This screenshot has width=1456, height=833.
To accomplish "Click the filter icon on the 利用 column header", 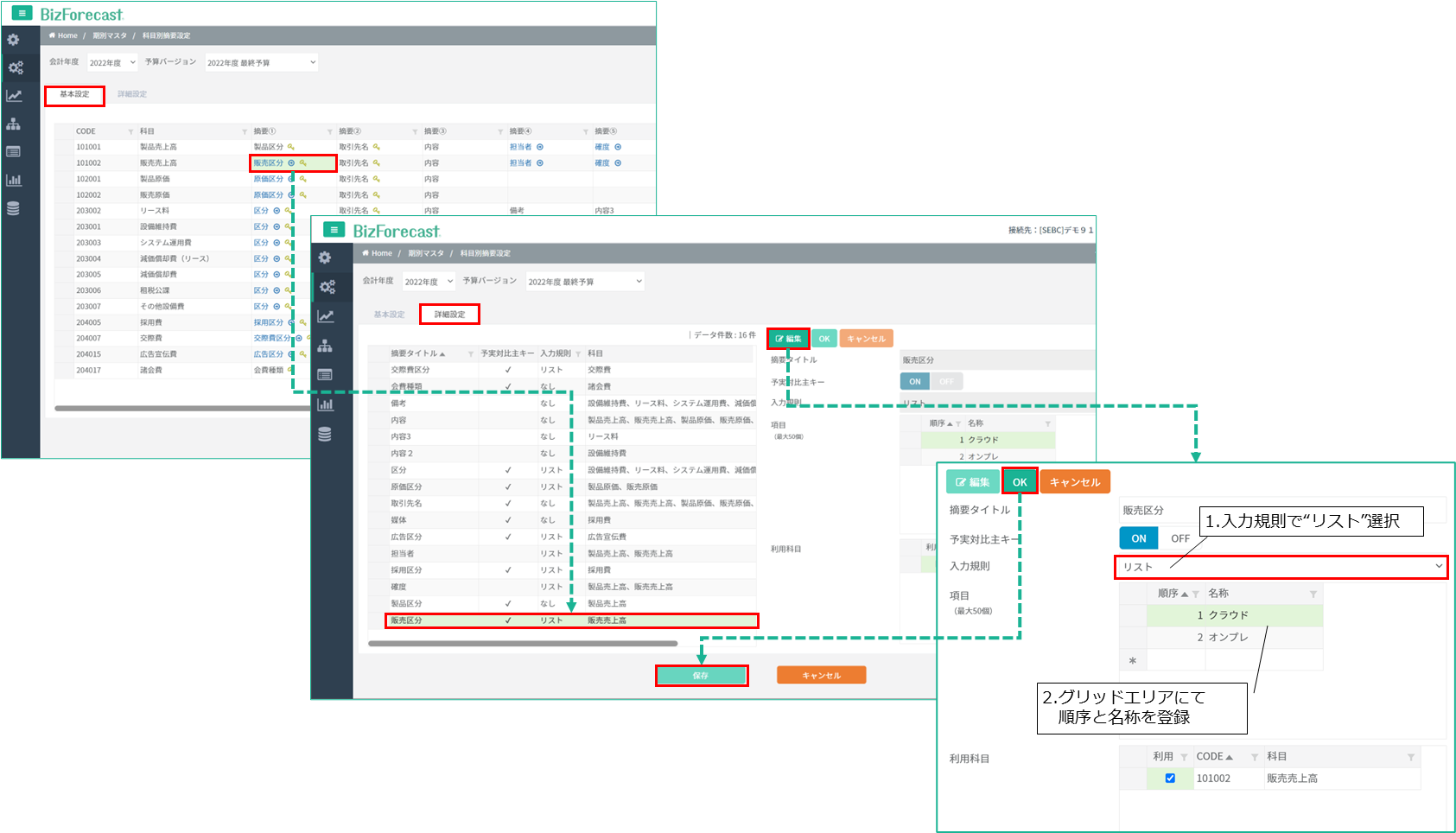I will [1184, 757].
